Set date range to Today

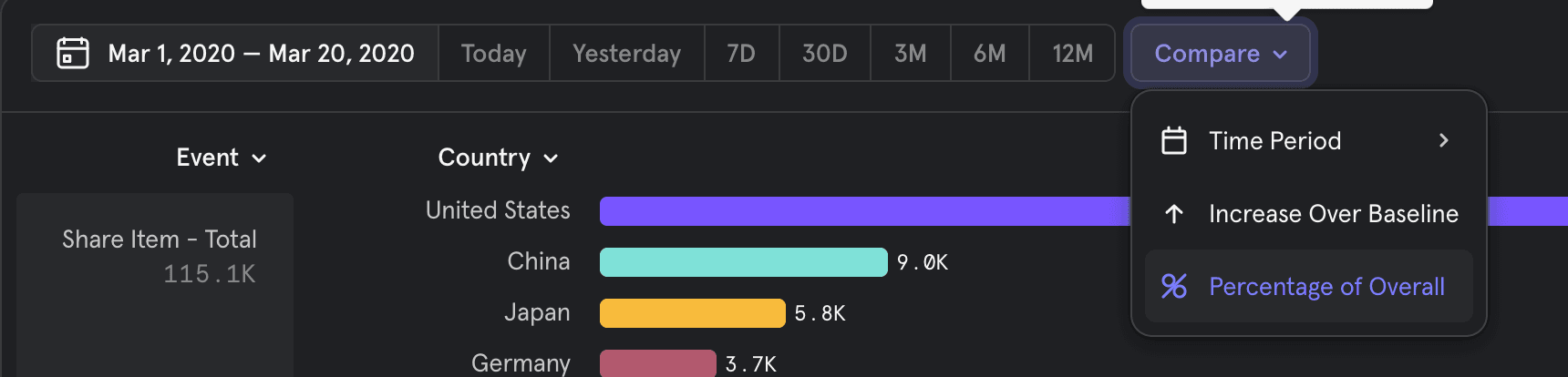(x=493, y=54)
